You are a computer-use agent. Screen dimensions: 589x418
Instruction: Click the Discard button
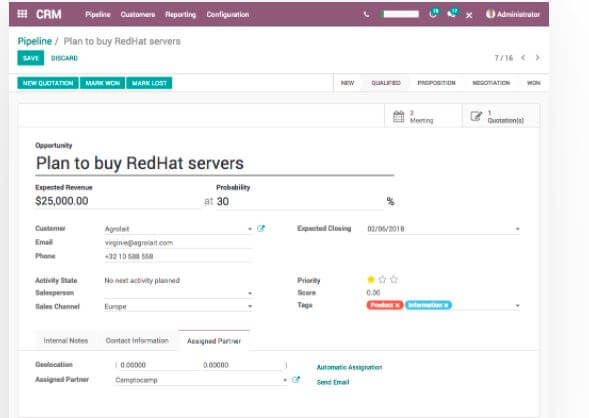(x=64, y=58)
